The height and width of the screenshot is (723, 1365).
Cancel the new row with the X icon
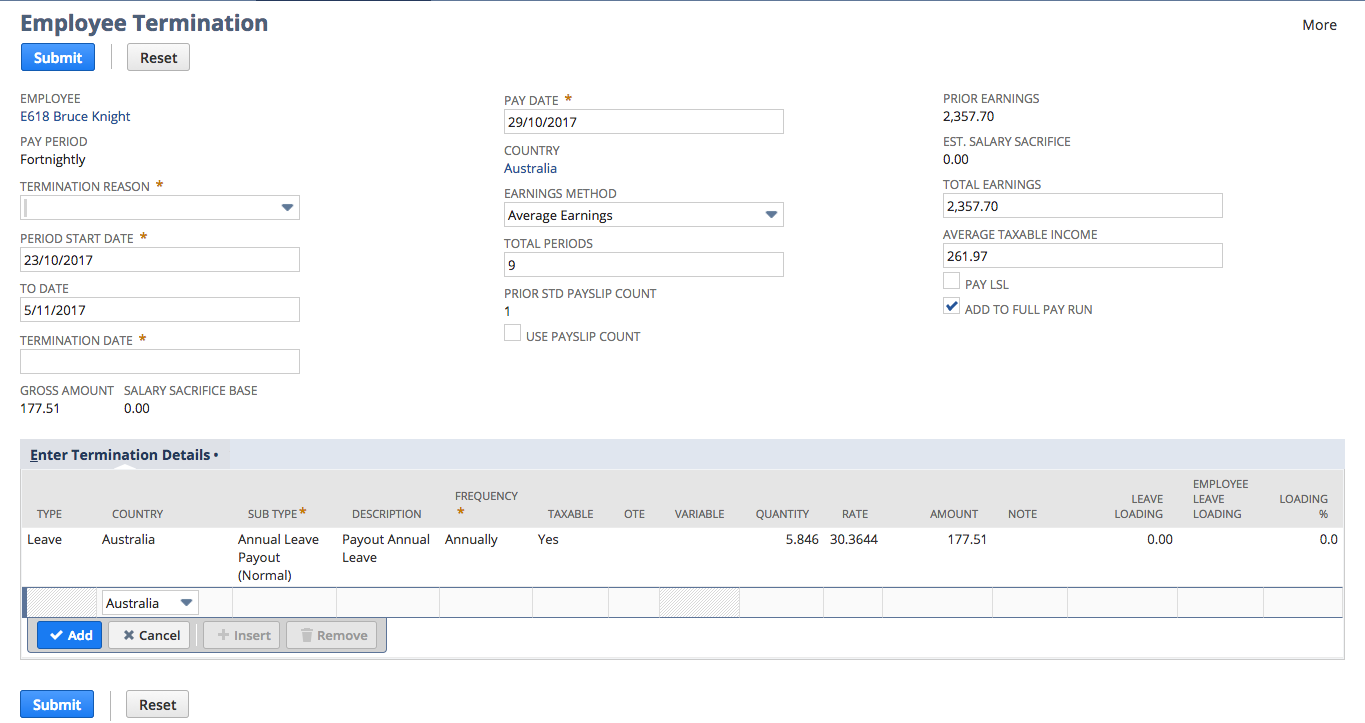148,634
